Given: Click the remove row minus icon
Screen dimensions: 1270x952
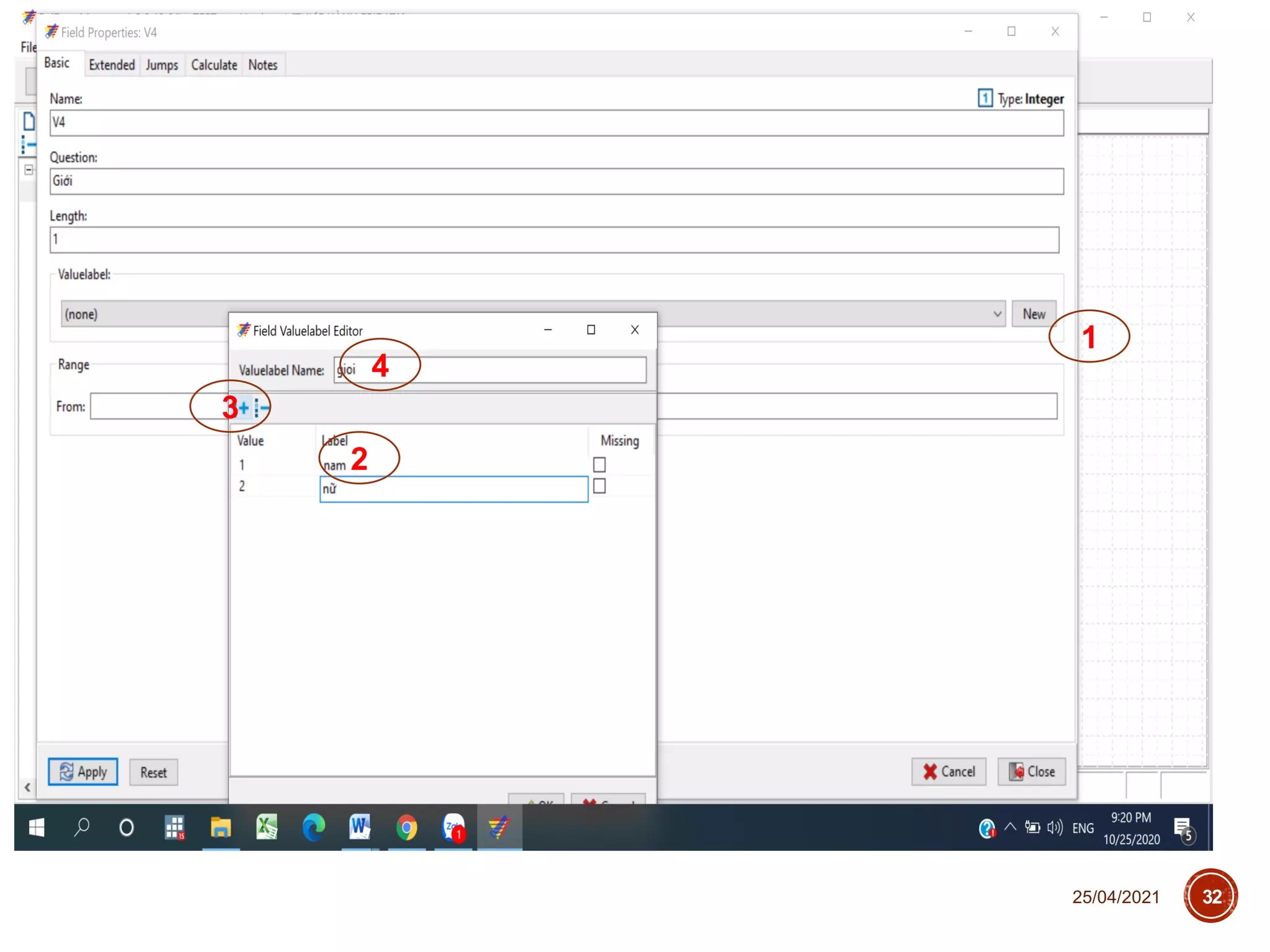Looking at the screenshot, I should (262, 408).
